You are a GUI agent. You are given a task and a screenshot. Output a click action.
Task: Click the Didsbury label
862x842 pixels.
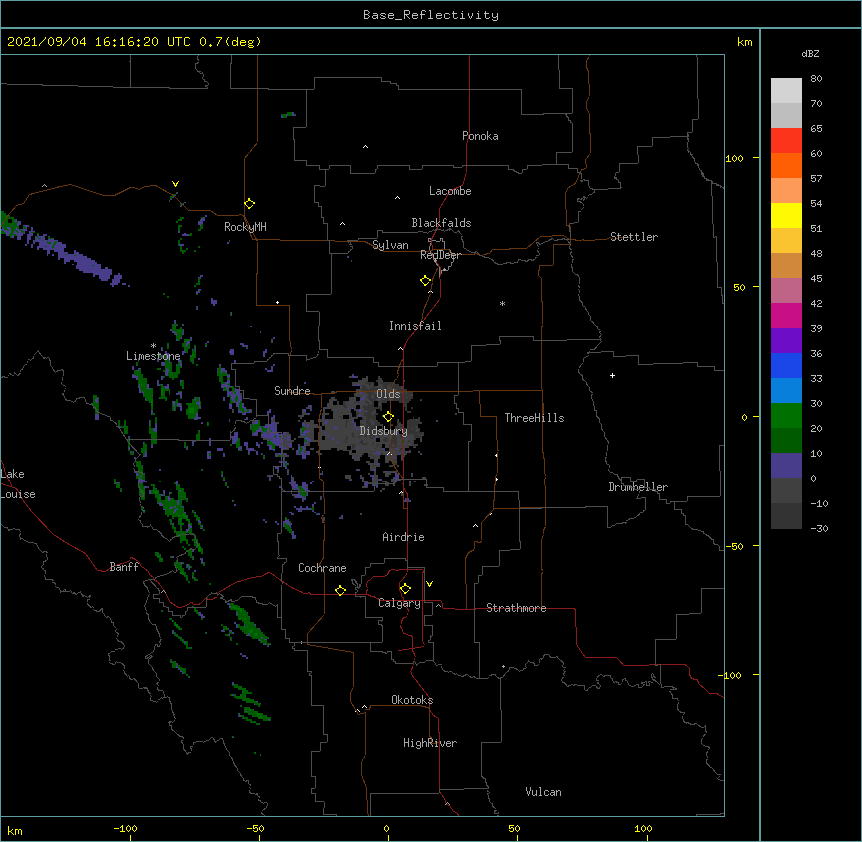[384, 431]
